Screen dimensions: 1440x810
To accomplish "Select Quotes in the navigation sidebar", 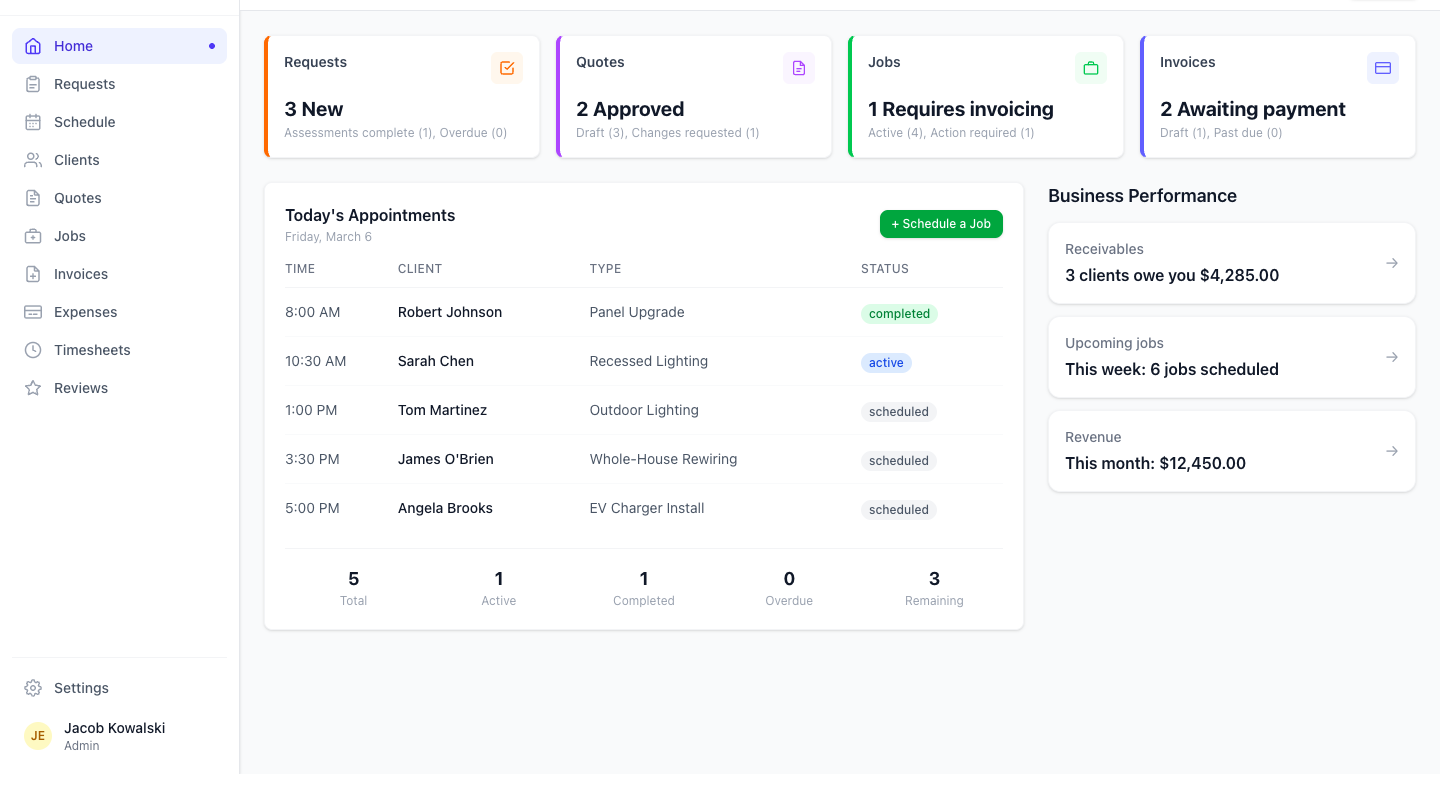I will pyautogui.click(x=77, y=197).
